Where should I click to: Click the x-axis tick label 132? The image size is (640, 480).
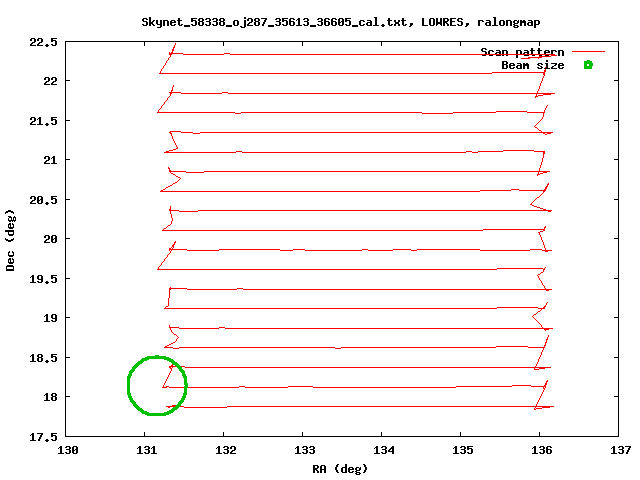tap(226, 450)
